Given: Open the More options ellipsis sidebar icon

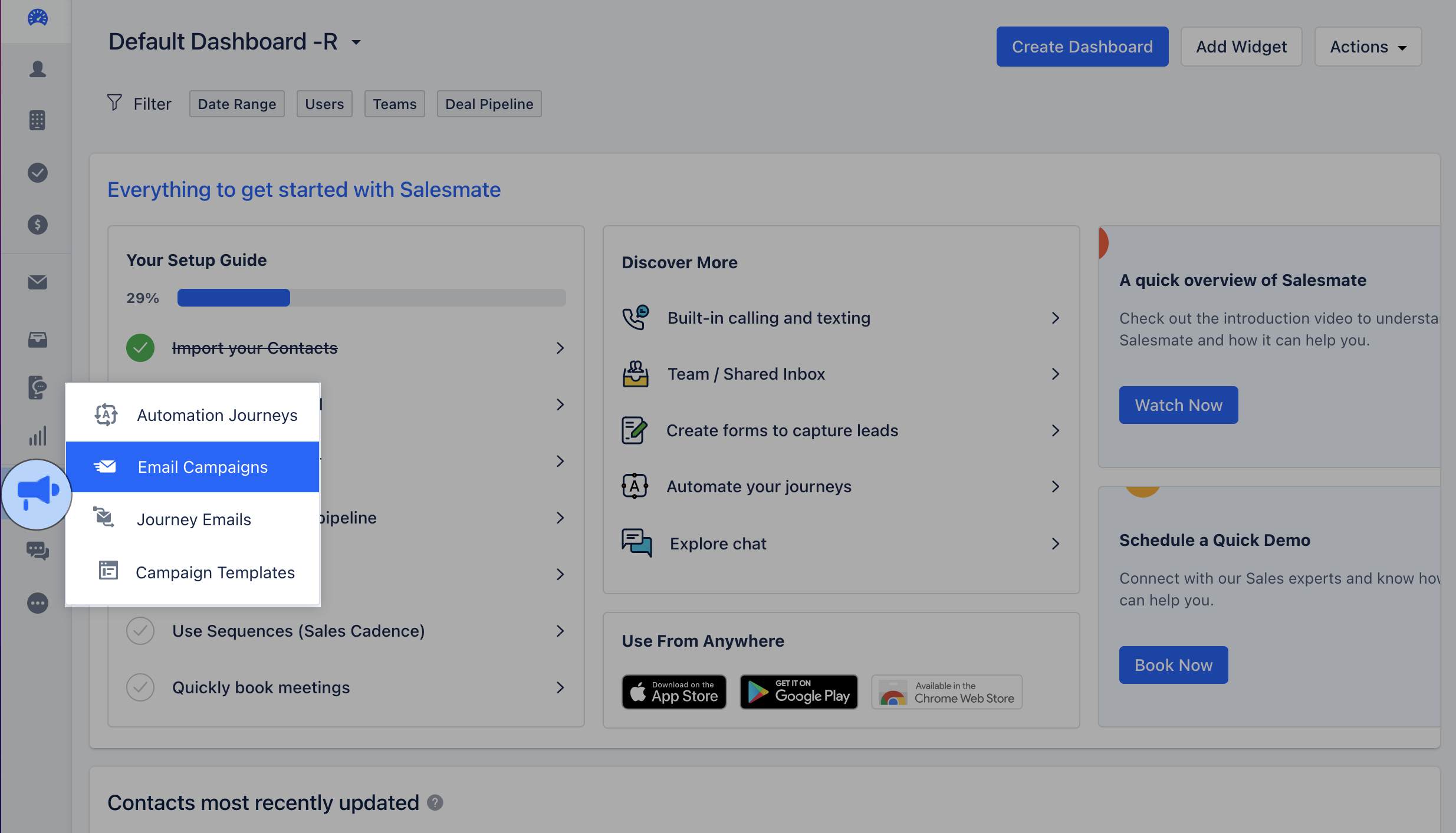Looking at the screenshot, I should point(37,603).
